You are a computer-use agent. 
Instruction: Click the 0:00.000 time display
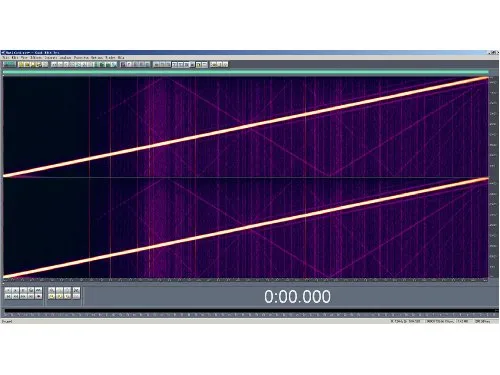(x=297, y=296)
